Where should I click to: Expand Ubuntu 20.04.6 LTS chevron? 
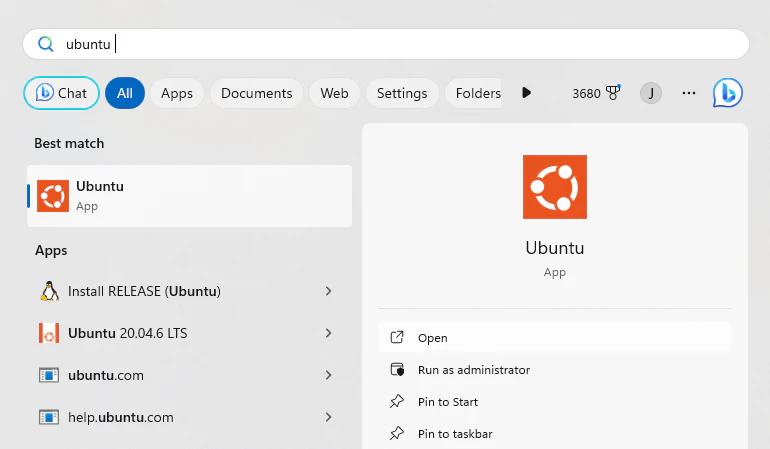click(329, 333)
